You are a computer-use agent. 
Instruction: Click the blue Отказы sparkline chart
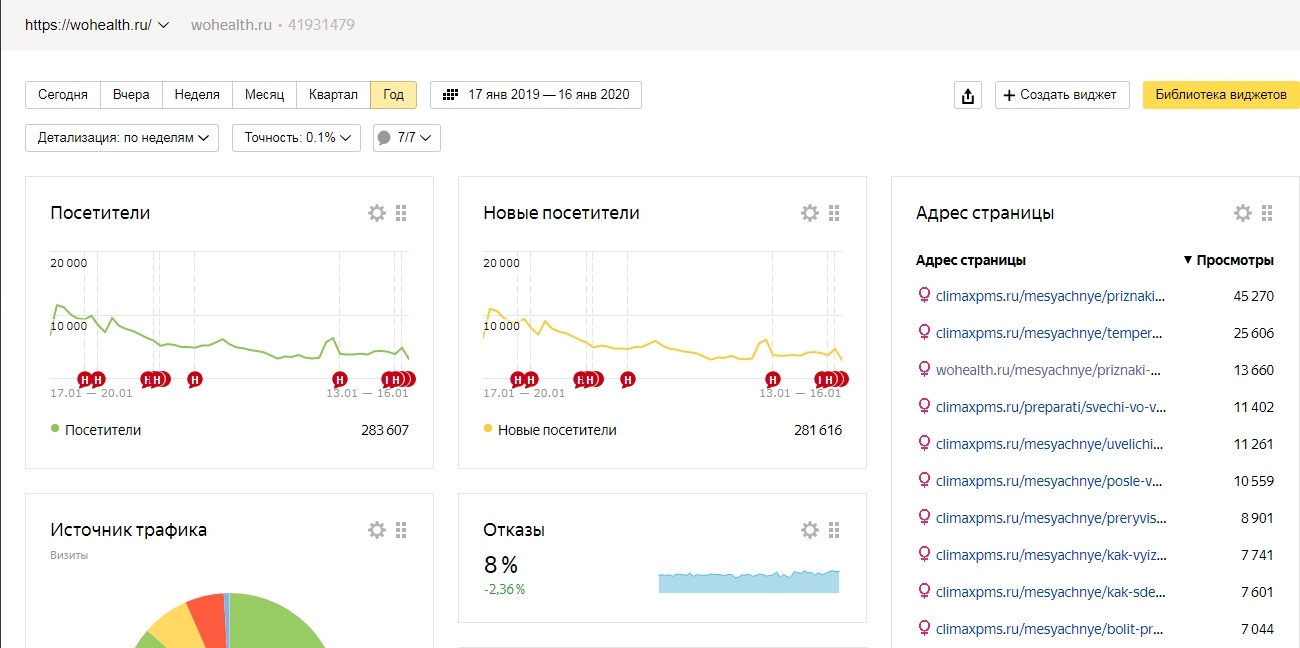[749, 581]
